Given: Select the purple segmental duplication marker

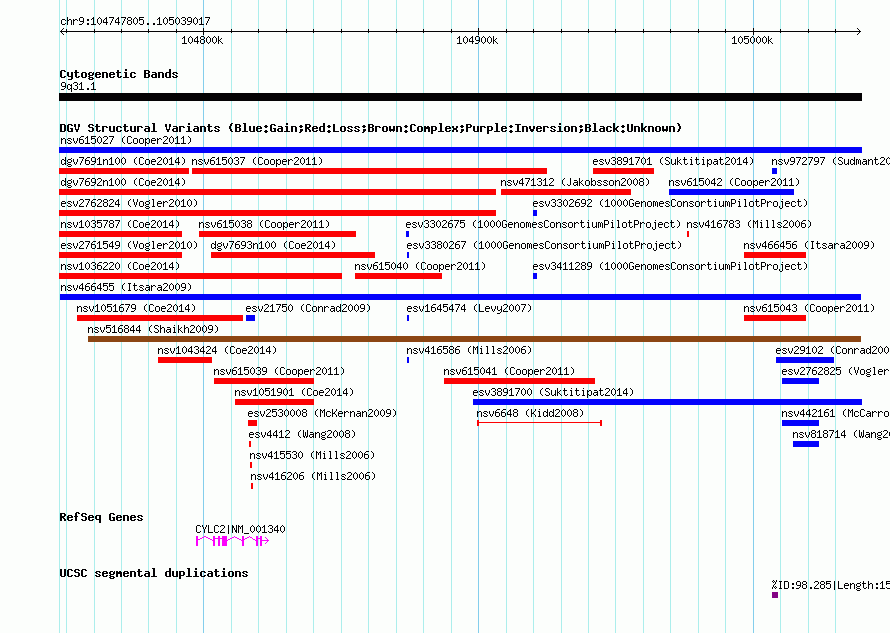Looking at the screenshot, I should tap(775, 595).
